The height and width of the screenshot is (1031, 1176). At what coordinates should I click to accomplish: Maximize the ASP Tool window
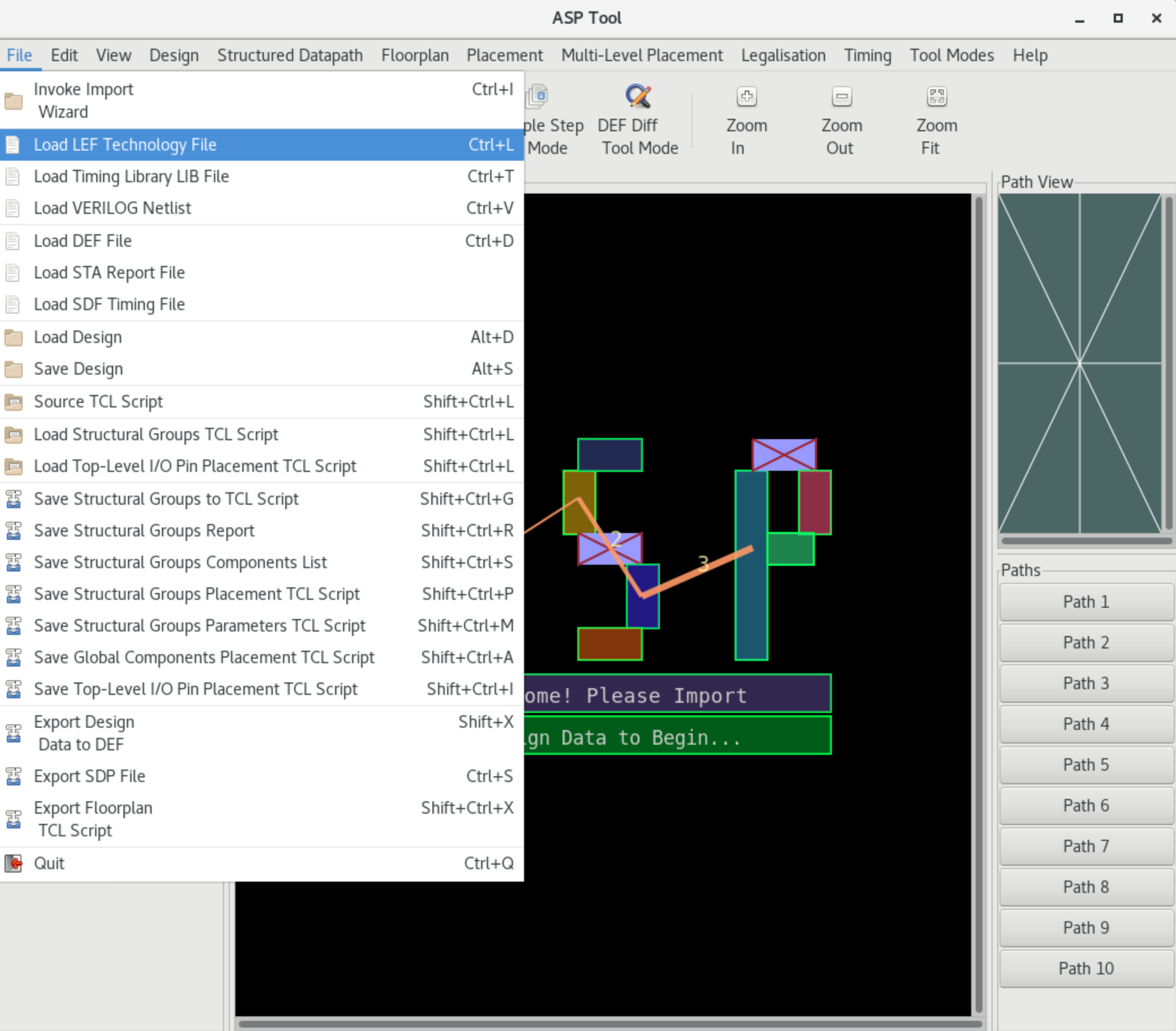[x=1118, y=18]
